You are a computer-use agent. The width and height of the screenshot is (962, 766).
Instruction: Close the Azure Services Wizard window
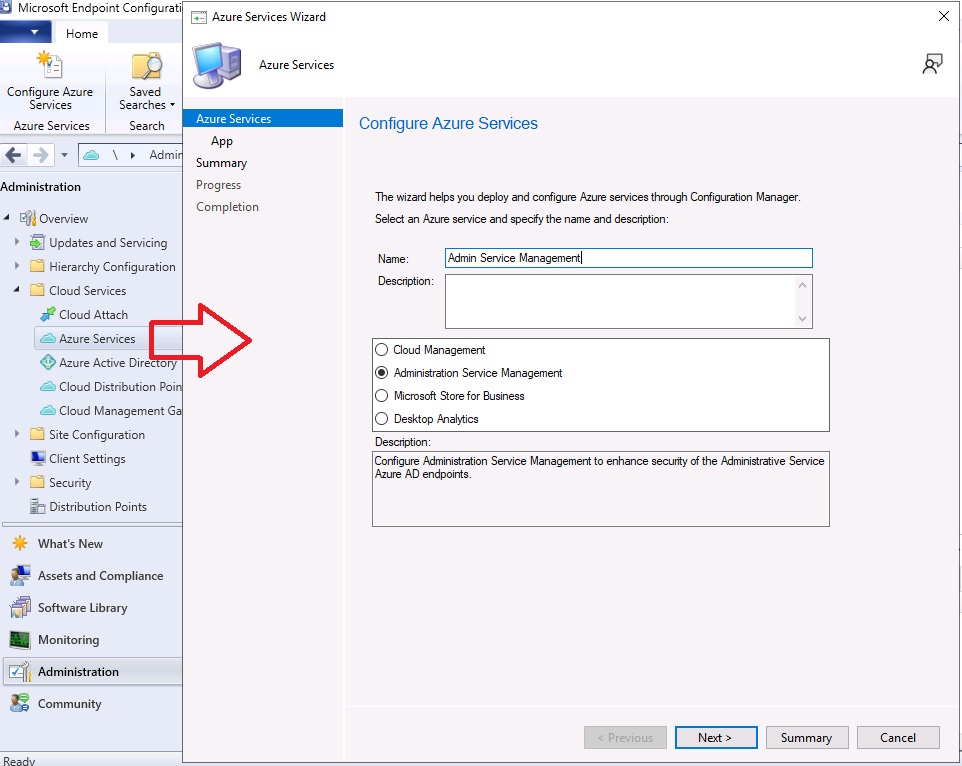pos(944,17)
